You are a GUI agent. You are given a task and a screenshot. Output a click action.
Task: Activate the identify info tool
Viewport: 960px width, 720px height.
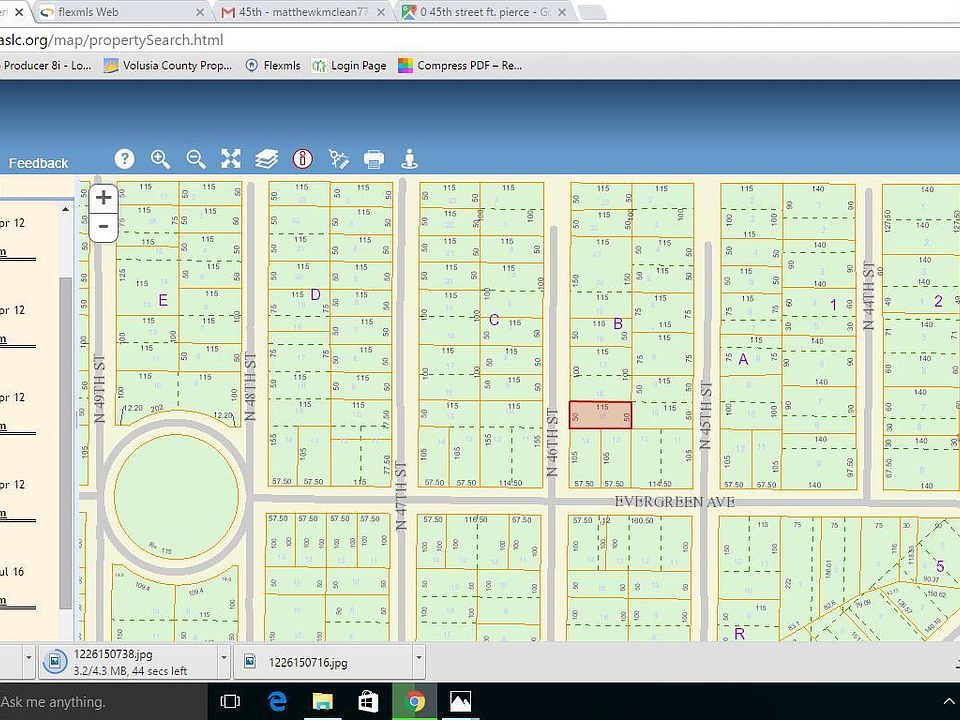(302, 159)
